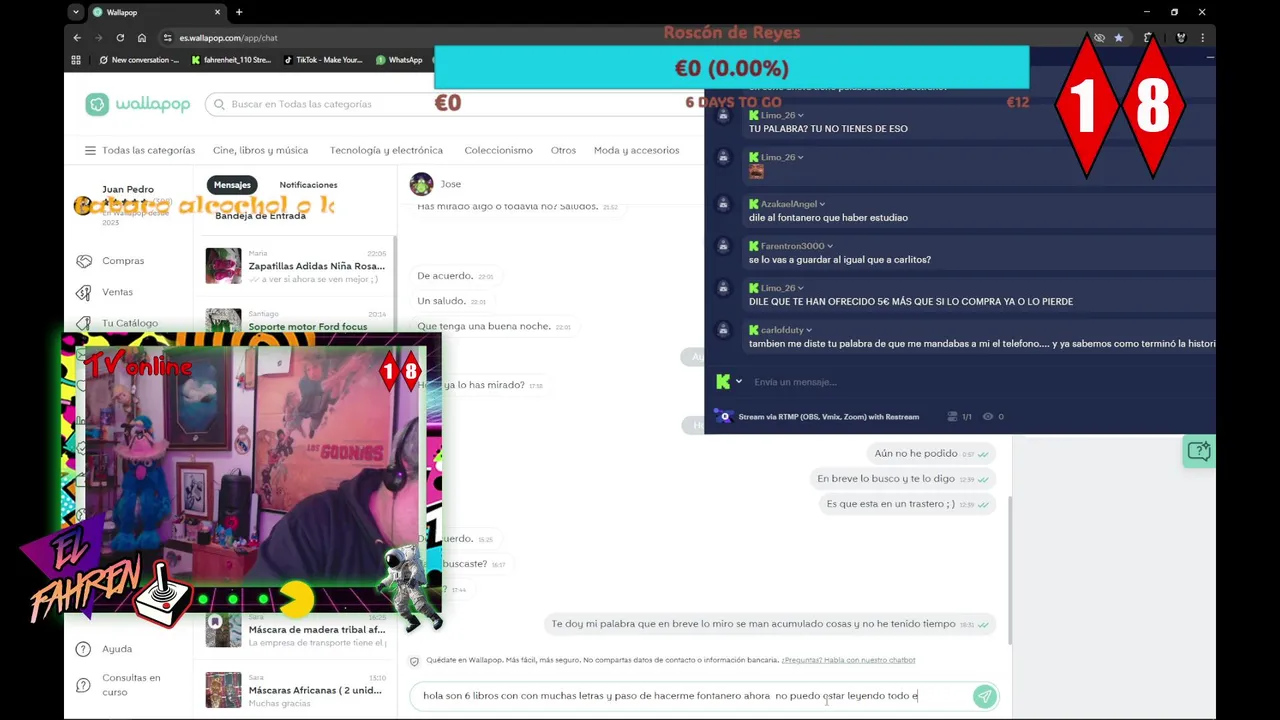Click the Máscaras Africanas item thumbnail
Screen dimensions: 1280x720
(x=223, y=690)
